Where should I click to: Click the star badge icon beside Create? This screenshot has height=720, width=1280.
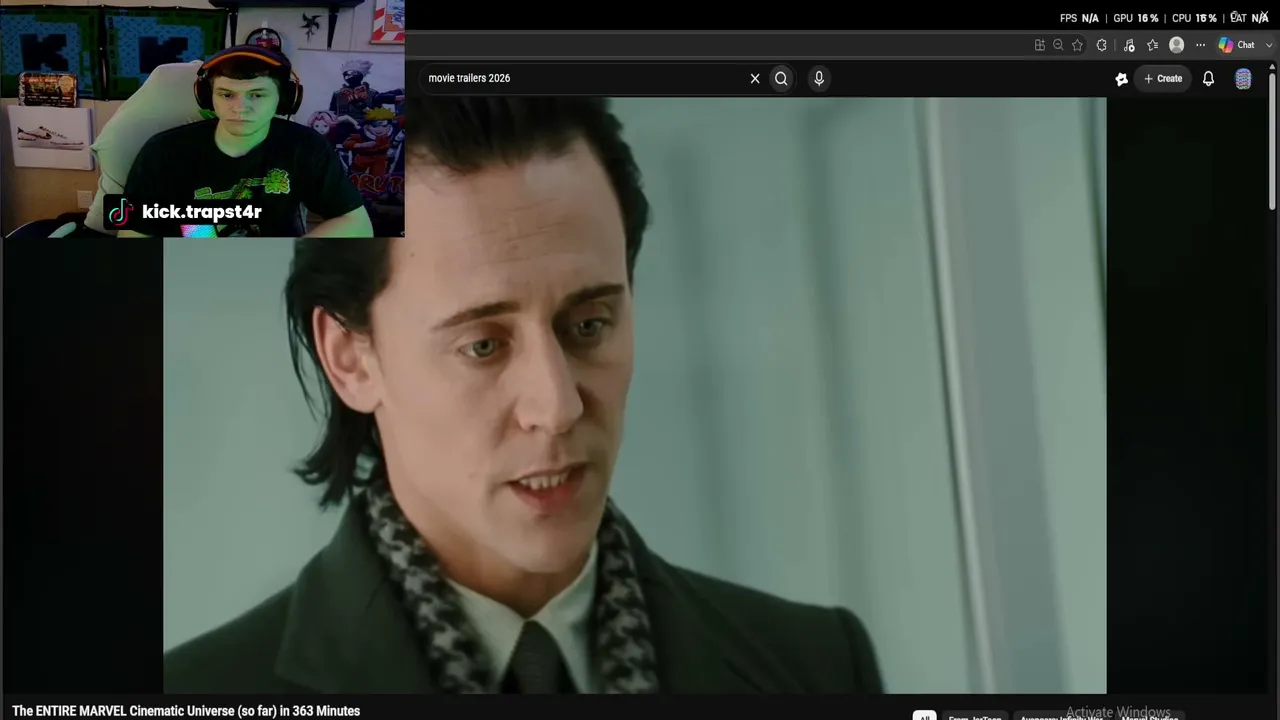pyautogui.click(x=1121, y=79)
